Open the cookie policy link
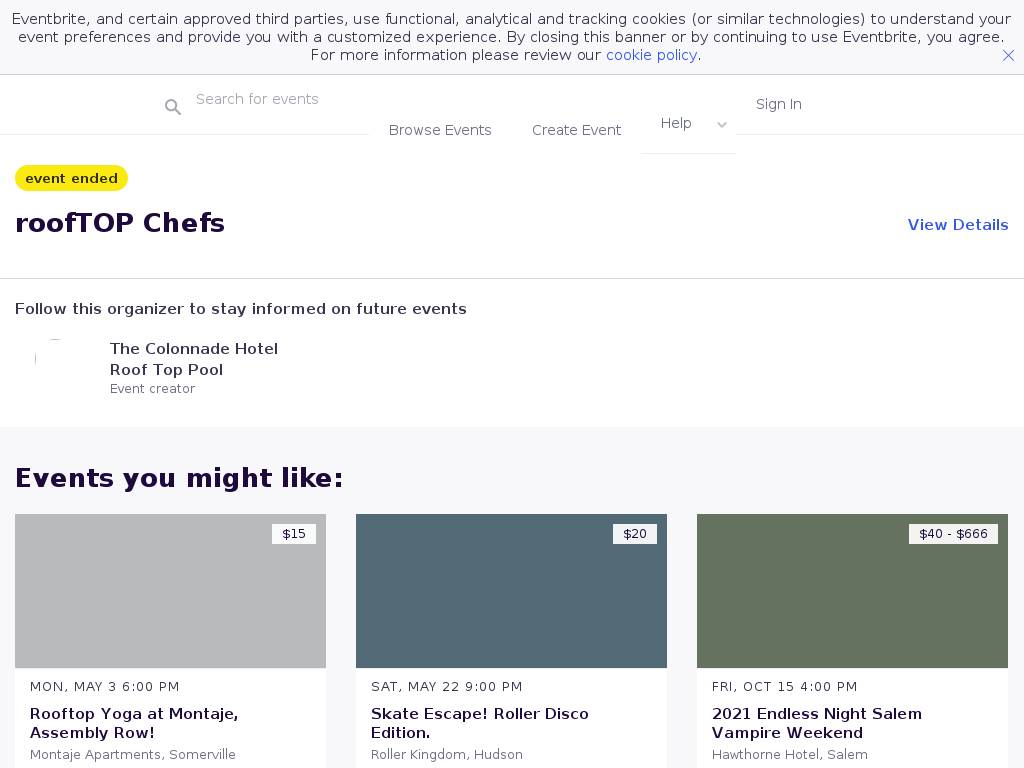 coord(651,55)
